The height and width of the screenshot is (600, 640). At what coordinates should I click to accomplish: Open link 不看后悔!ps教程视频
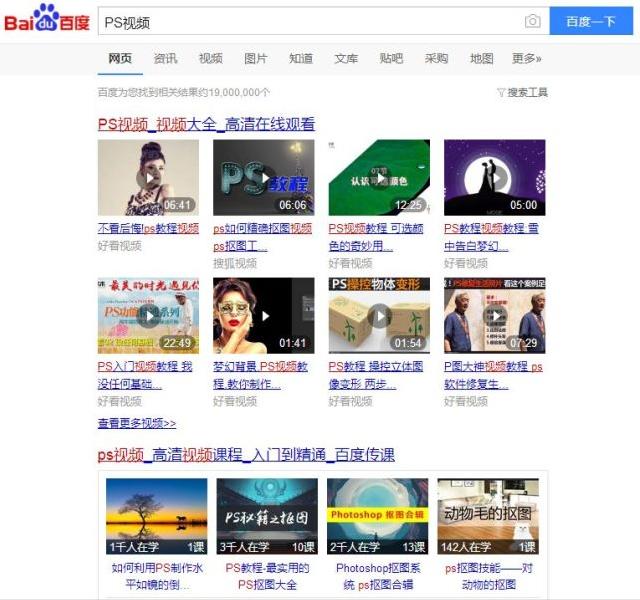pyautogui.click(x=148, y=228)
